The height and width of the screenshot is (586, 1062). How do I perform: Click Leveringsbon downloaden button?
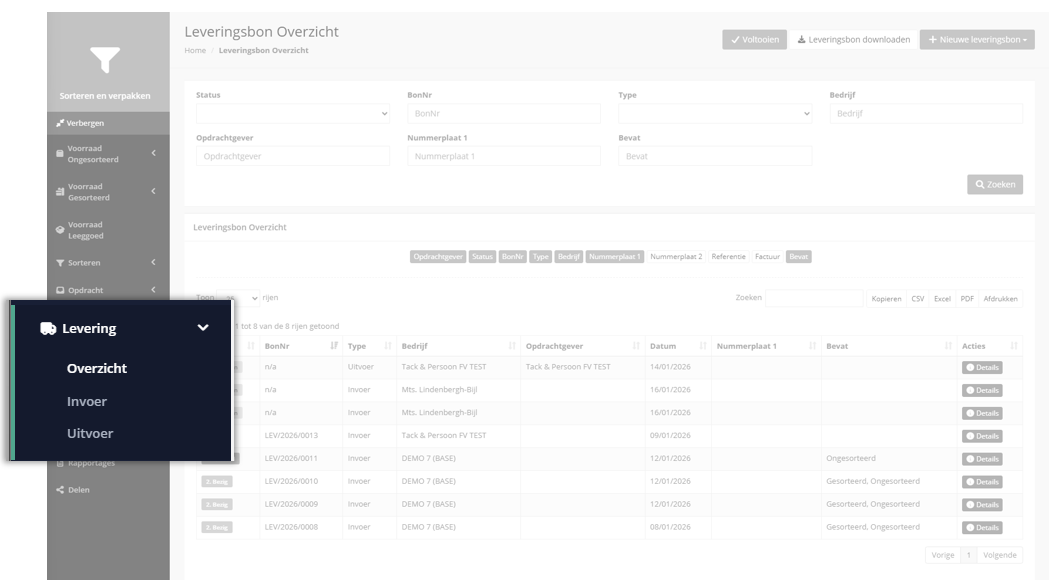pos(853,39)
